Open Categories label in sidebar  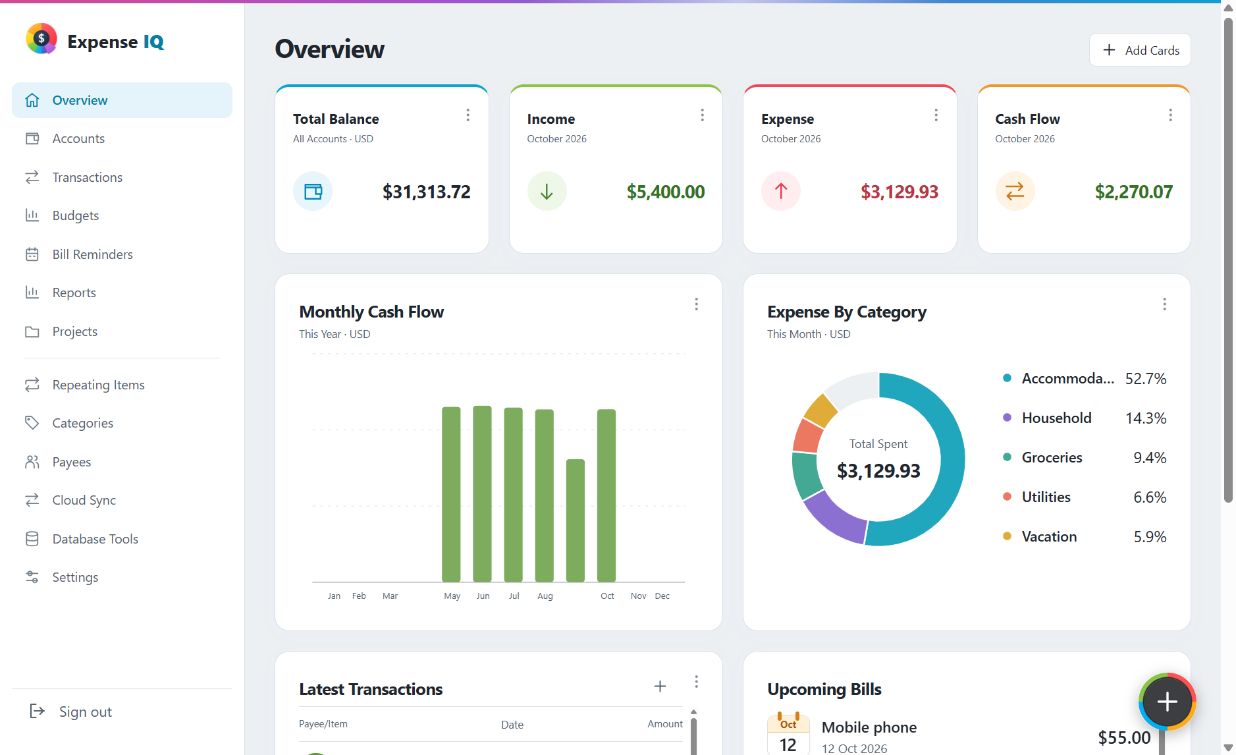click(83, 423)
